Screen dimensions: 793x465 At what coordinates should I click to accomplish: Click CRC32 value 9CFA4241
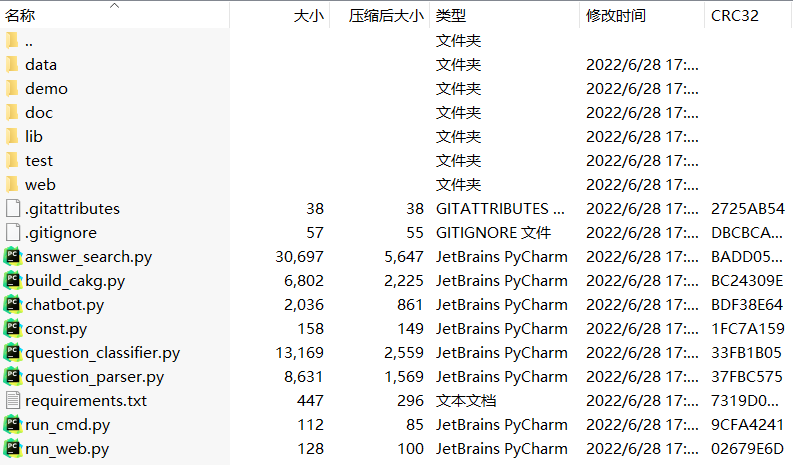(x=747, y=425)
